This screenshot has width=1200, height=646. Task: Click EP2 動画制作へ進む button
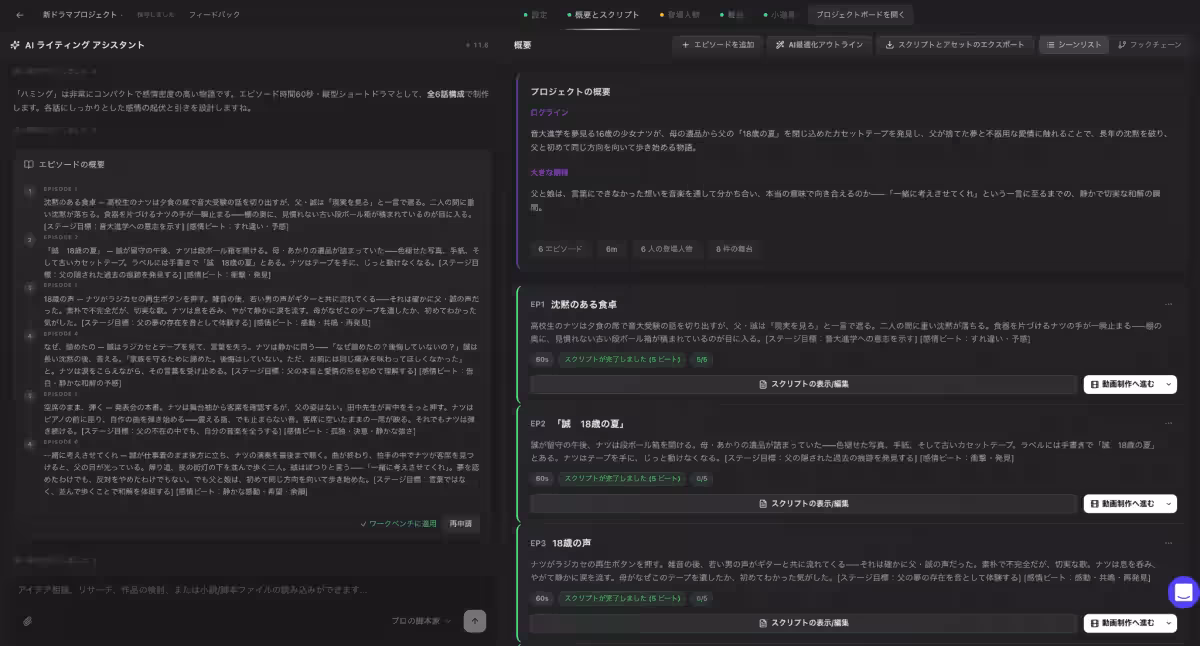coord(1122,504)
